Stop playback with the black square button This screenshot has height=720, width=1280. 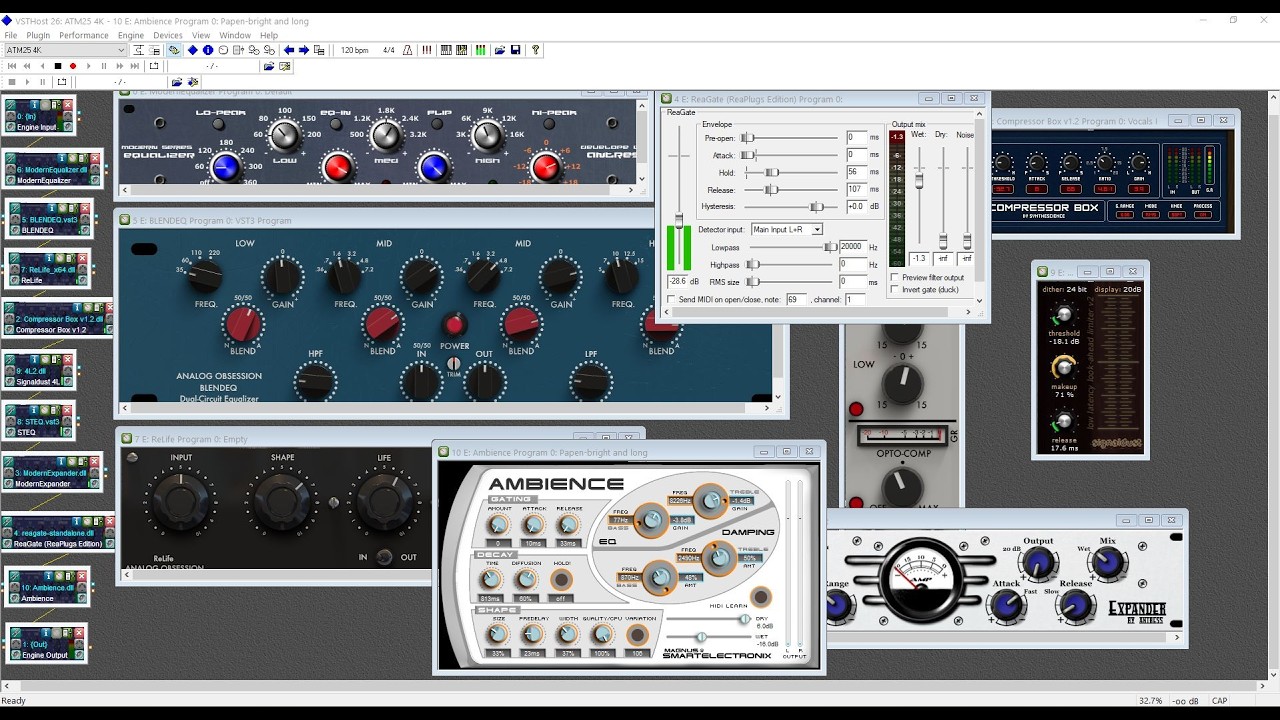coord(57,66)
